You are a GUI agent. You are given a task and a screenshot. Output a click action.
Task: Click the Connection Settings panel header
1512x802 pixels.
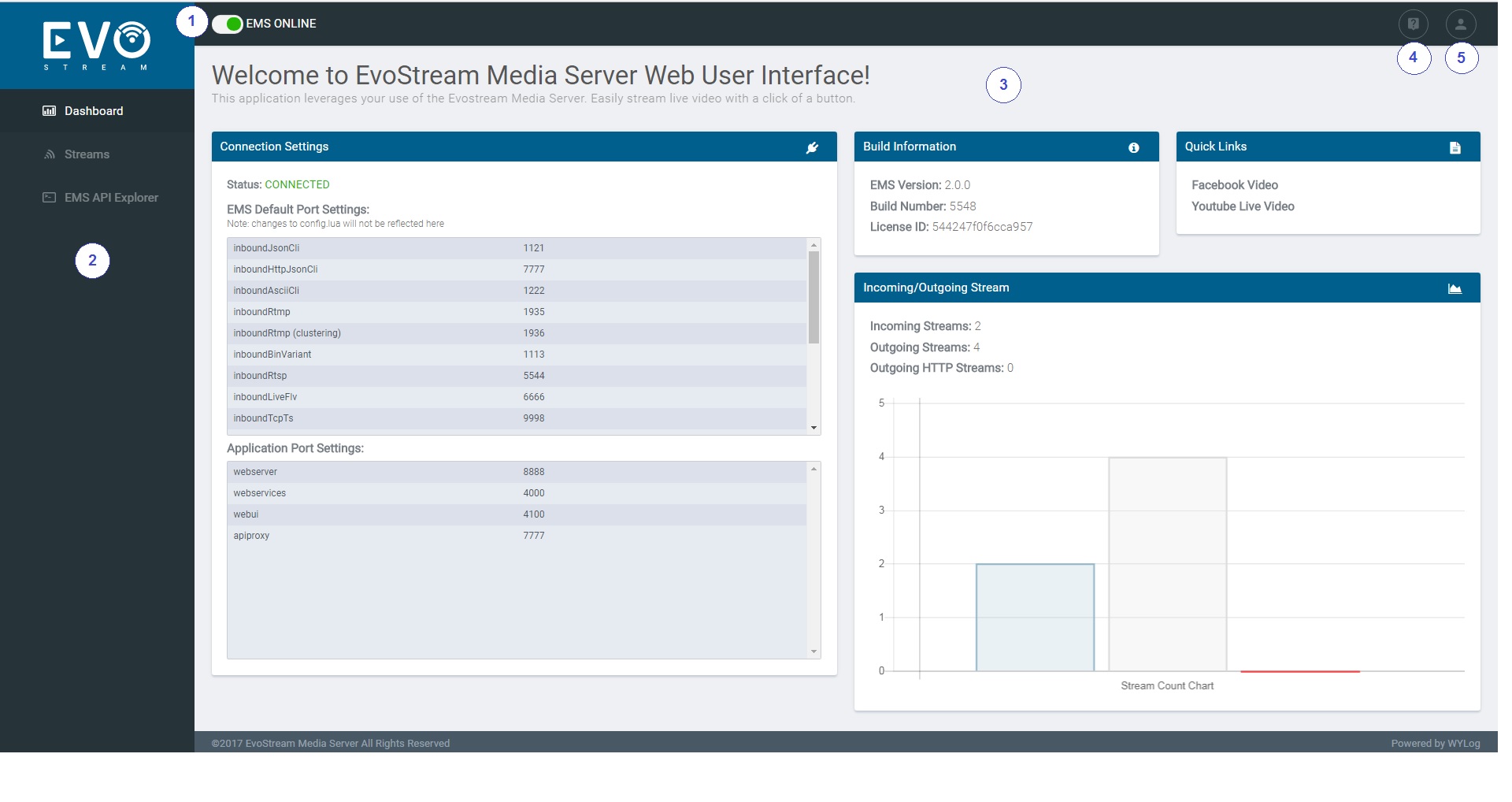point(524,147)
